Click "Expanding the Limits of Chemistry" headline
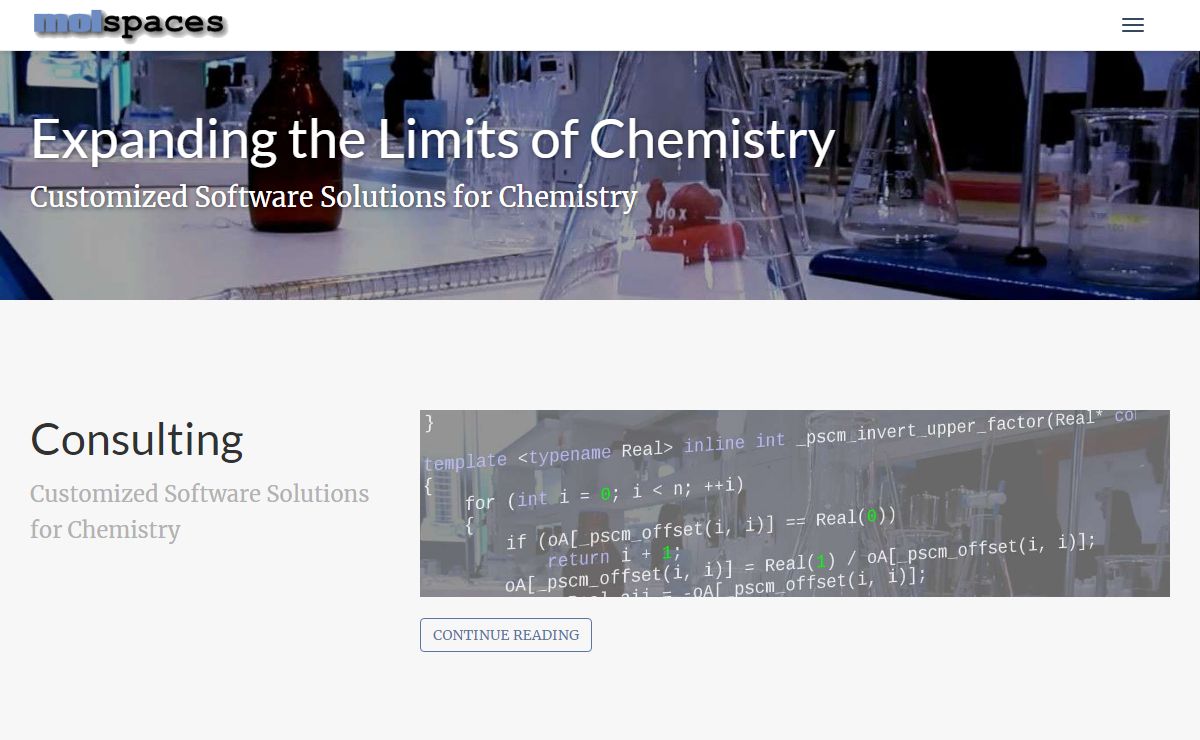This screenshot has height=740, width=1200. (432, 139)
